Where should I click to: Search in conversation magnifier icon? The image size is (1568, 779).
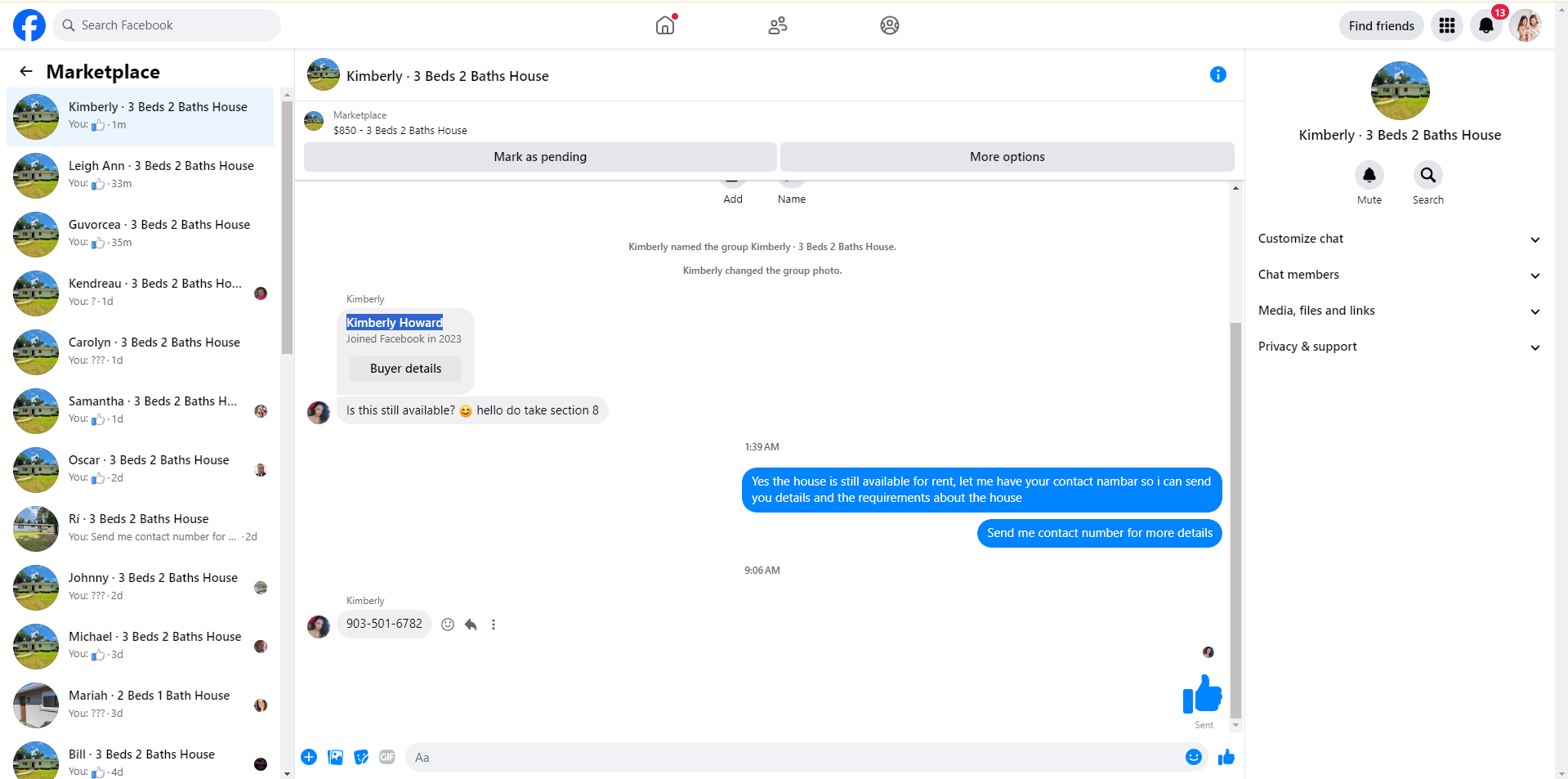1428,175
